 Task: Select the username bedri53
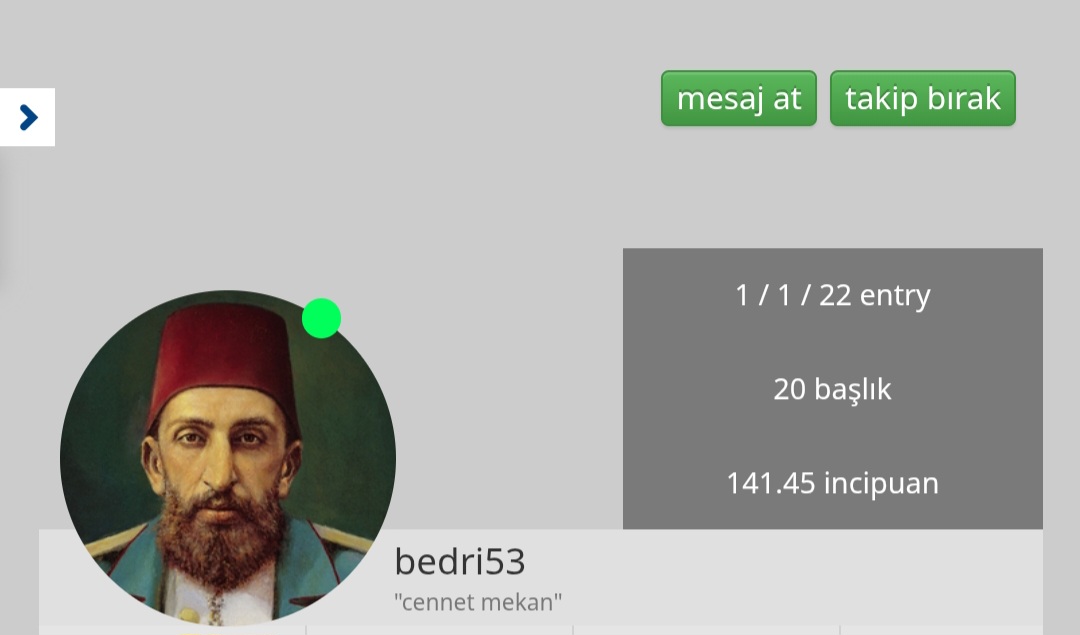tap(459, 561)
